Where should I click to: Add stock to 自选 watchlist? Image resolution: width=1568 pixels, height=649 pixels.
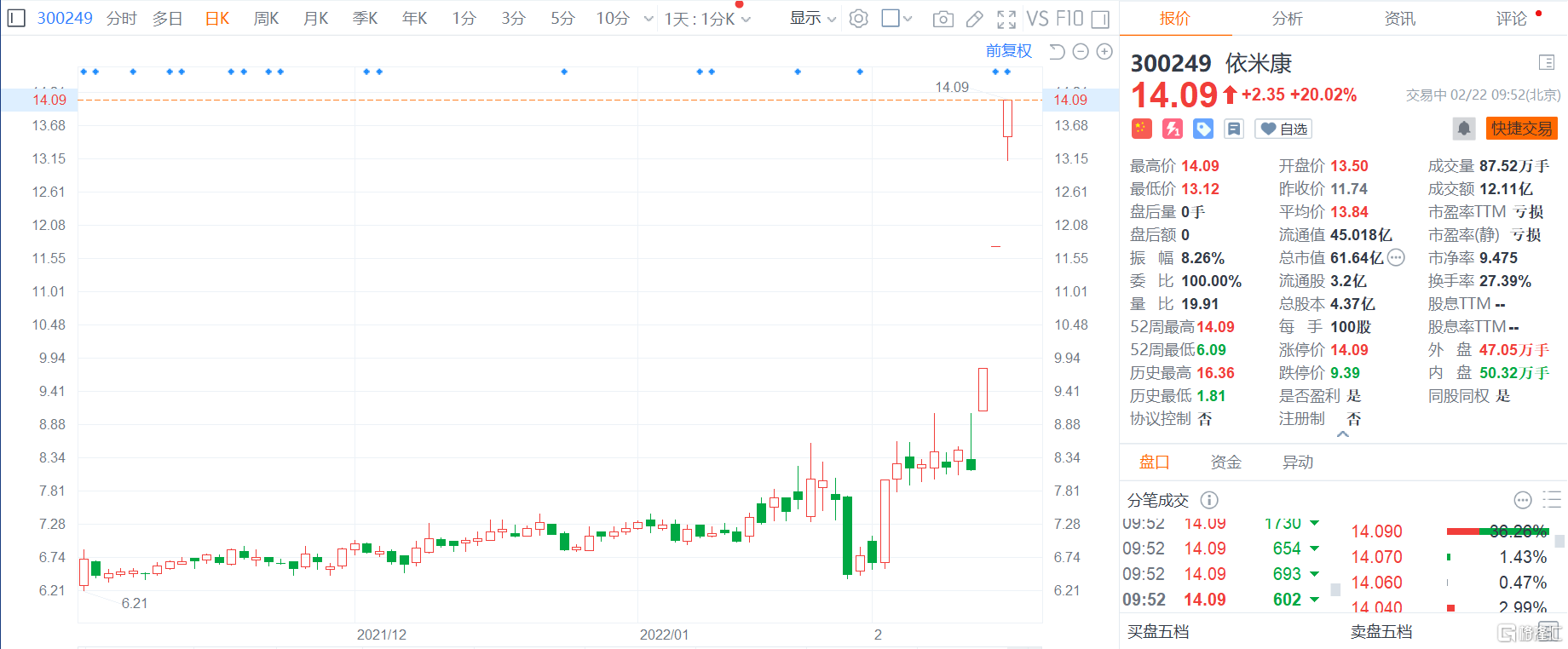click(x=1283, y=129)
